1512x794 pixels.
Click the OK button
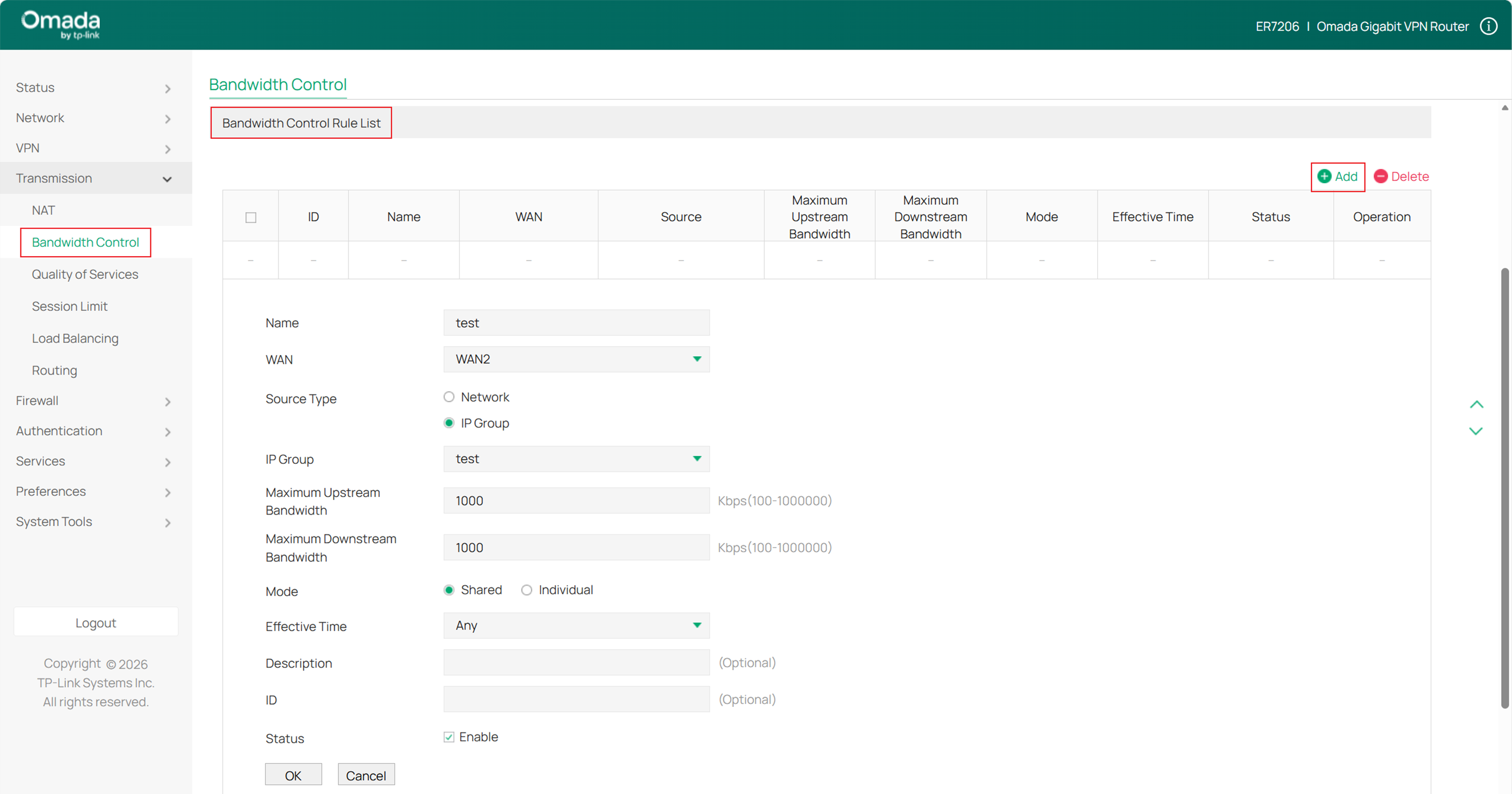pyautogui.click(x=293, y=774)
